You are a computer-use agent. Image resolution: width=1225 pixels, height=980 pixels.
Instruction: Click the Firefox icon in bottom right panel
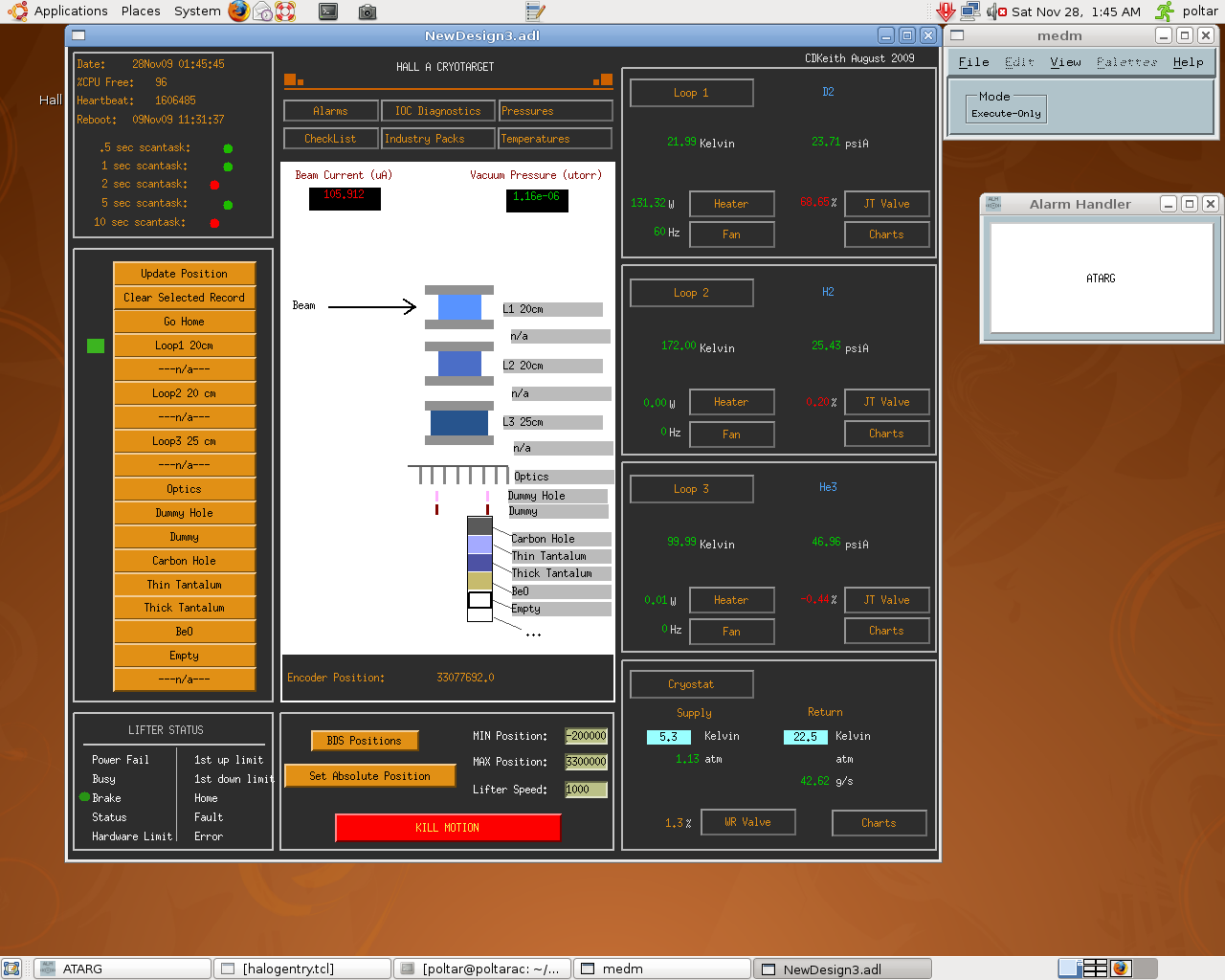pyautogui.click(x=1121, y=969)
